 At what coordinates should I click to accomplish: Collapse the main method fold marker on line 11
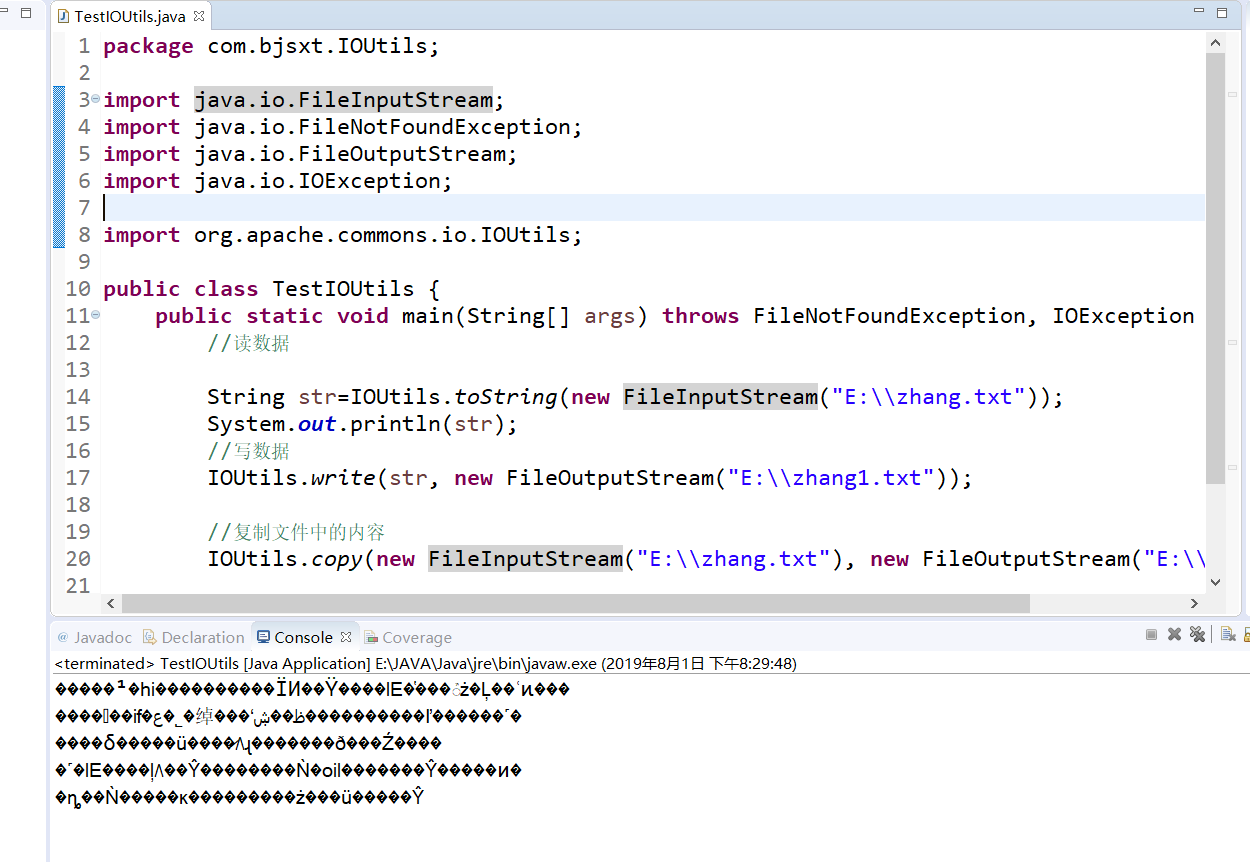[95, 315]
